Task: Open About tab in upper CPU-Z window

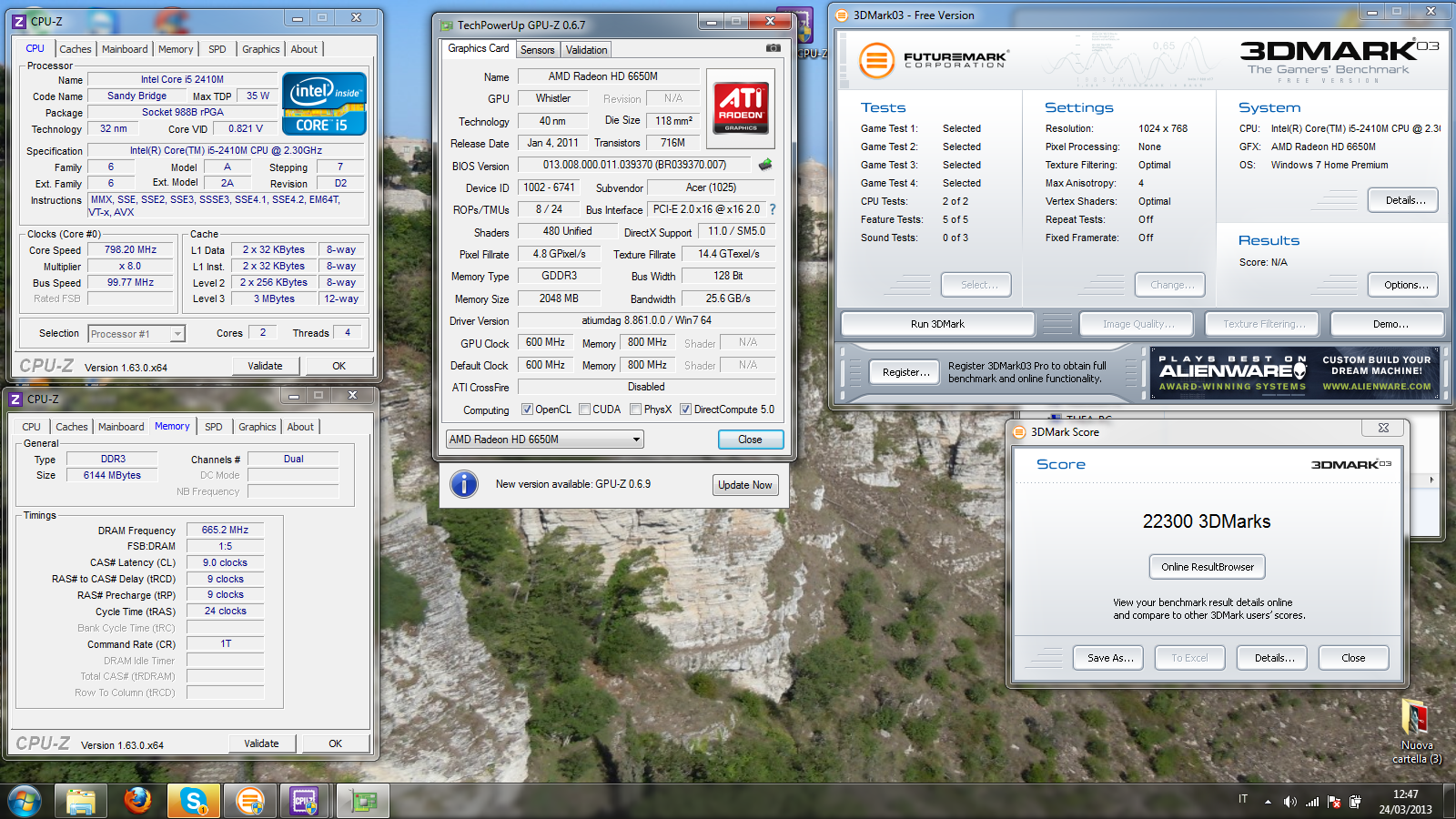Action: point(304,49)
